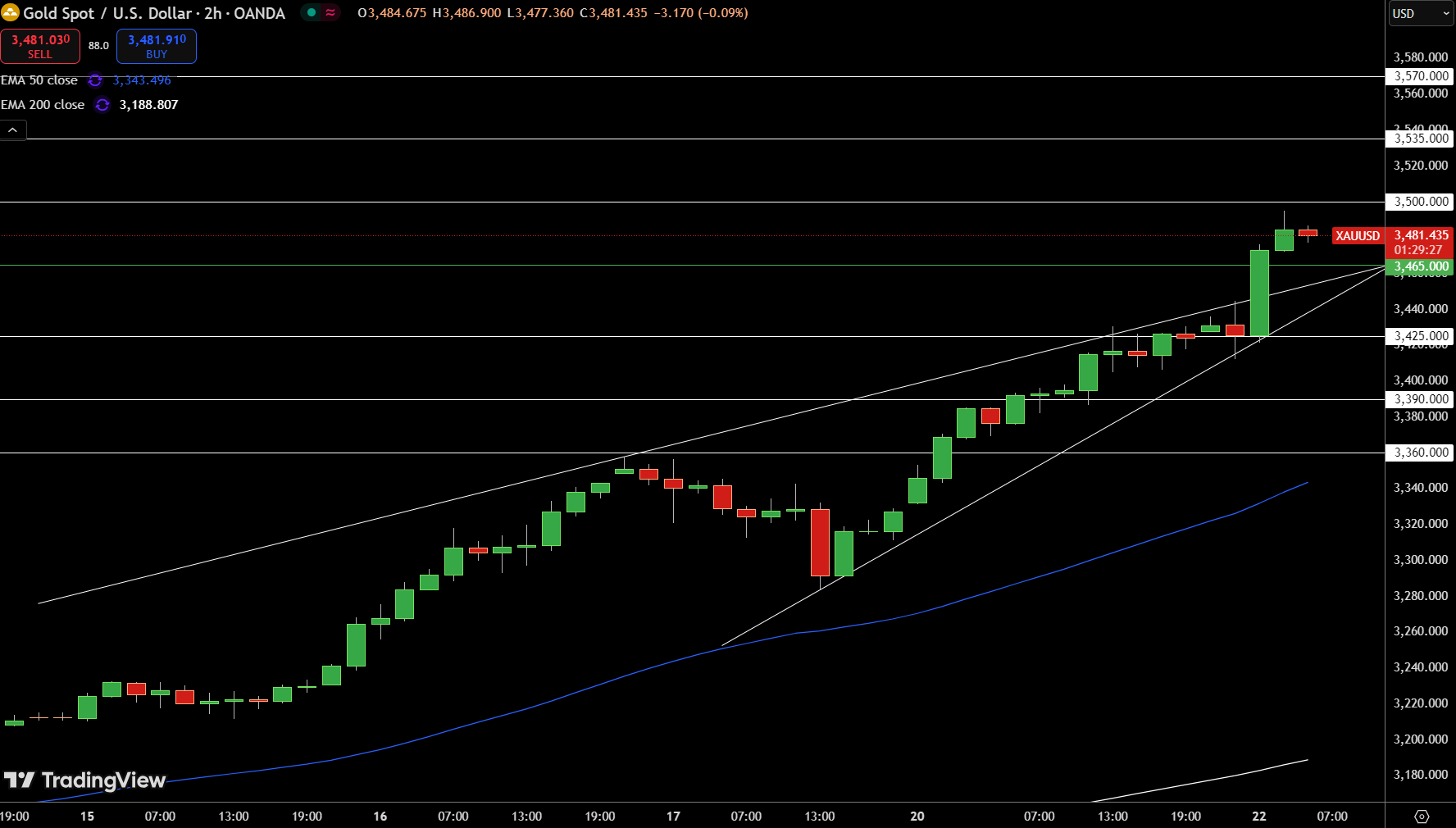This screenshot has height=828, width=1456.
Task: Click the EMA 50 value 3,343.496
Action: [142, 80]
